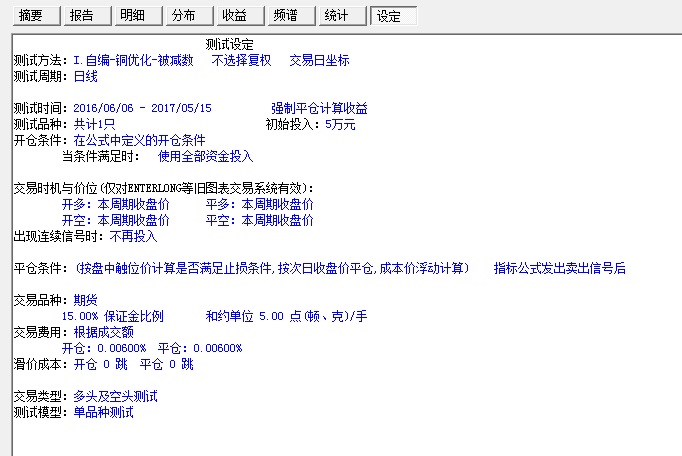Click the 平仓 0 跳 slippage value
This screenshot has width=682, height=456.
pos(167,364)
